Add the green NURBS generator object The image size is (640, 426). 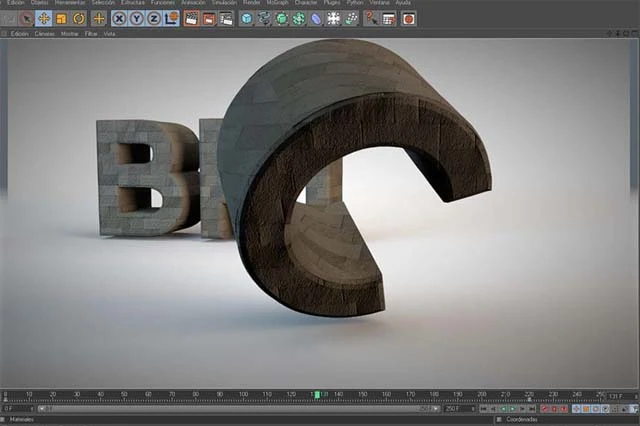point(282,18)
